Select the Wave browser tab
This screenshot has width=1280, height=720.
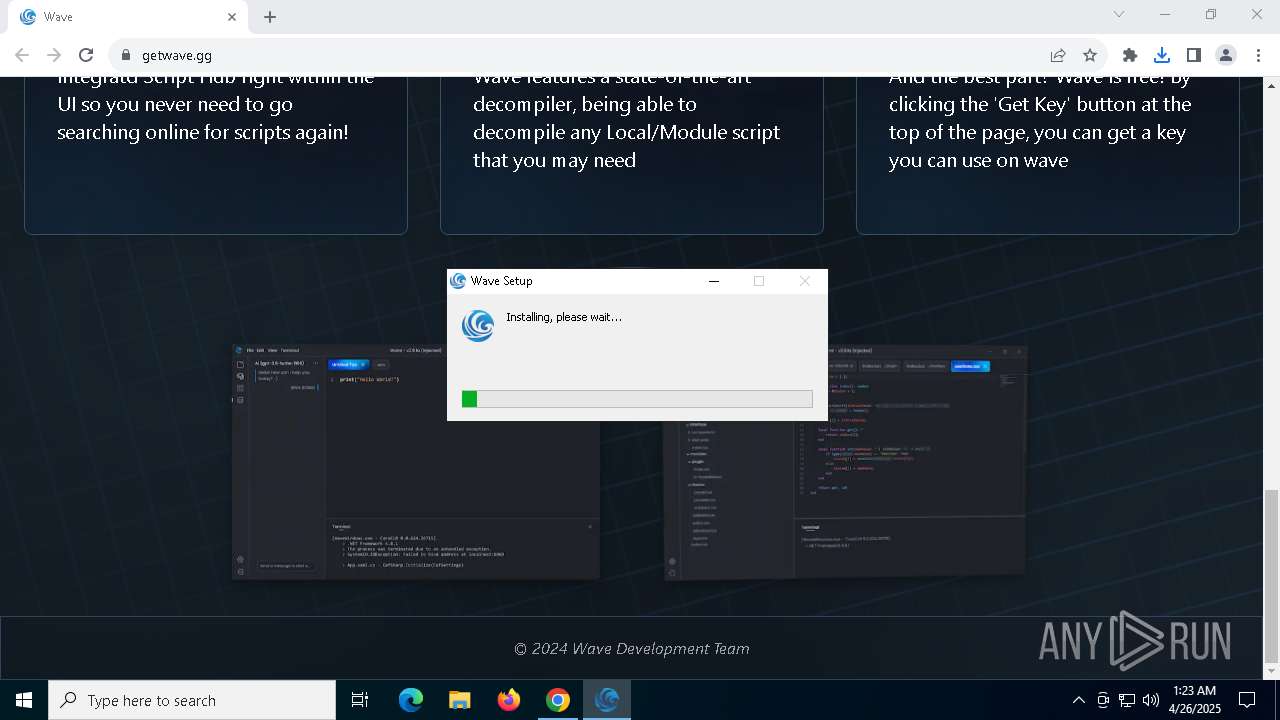pyautogui.click(x=127, y=17)
